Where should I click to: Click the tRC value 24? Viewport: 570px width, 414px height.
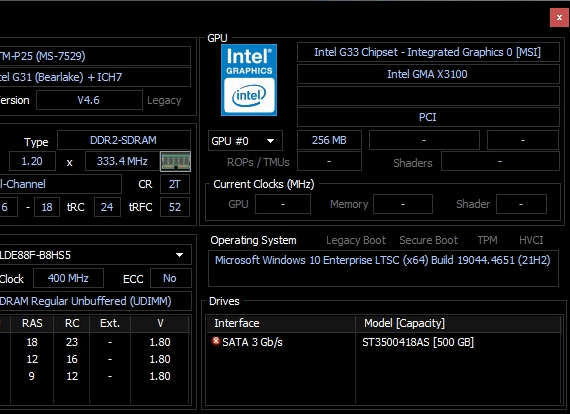tap(107, 207)
